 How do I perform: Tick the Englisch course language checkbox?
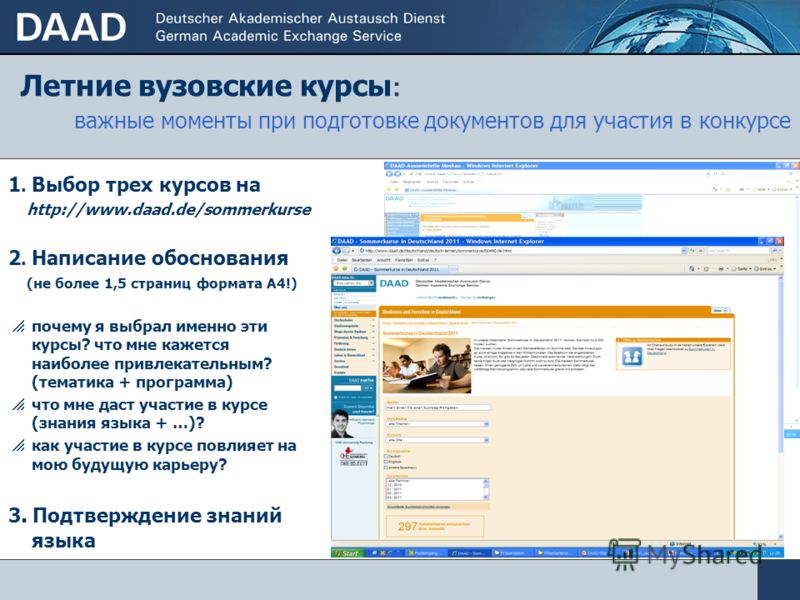pos(386,462)
